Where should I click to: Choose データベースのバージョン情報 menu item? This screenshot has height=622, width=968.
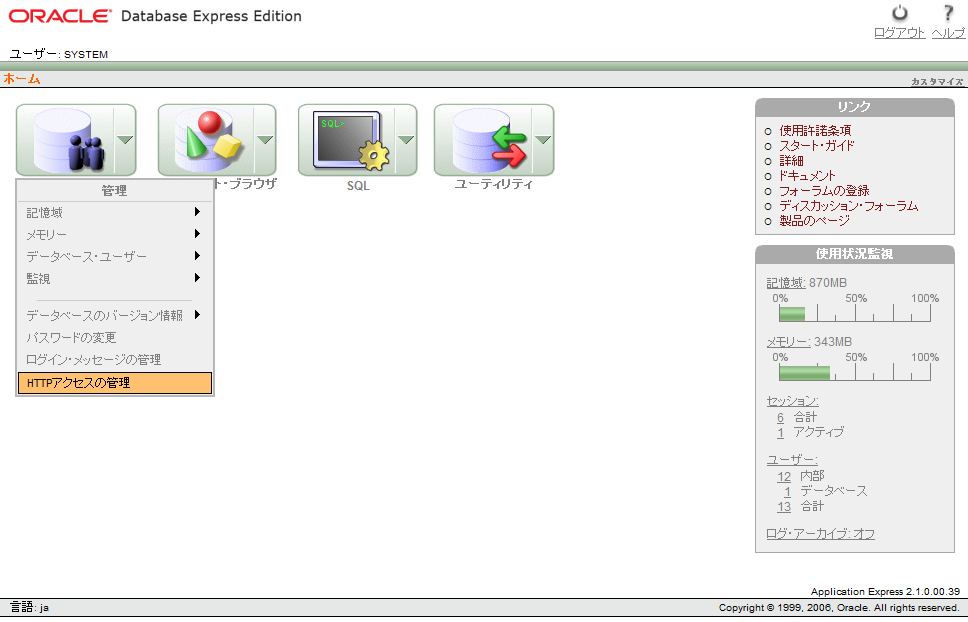pos(115,315)
